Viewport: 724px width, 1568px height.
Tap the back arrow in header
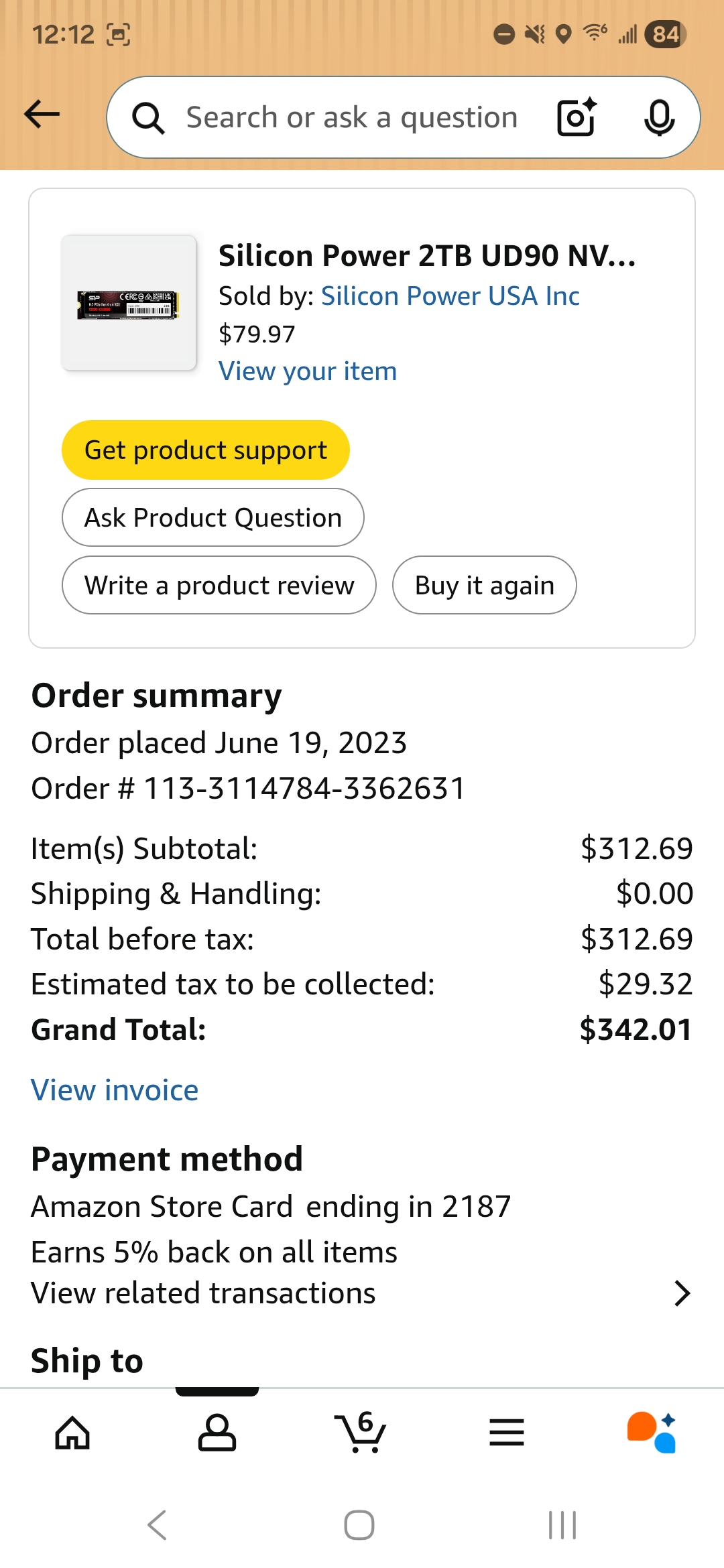point(42,115)
